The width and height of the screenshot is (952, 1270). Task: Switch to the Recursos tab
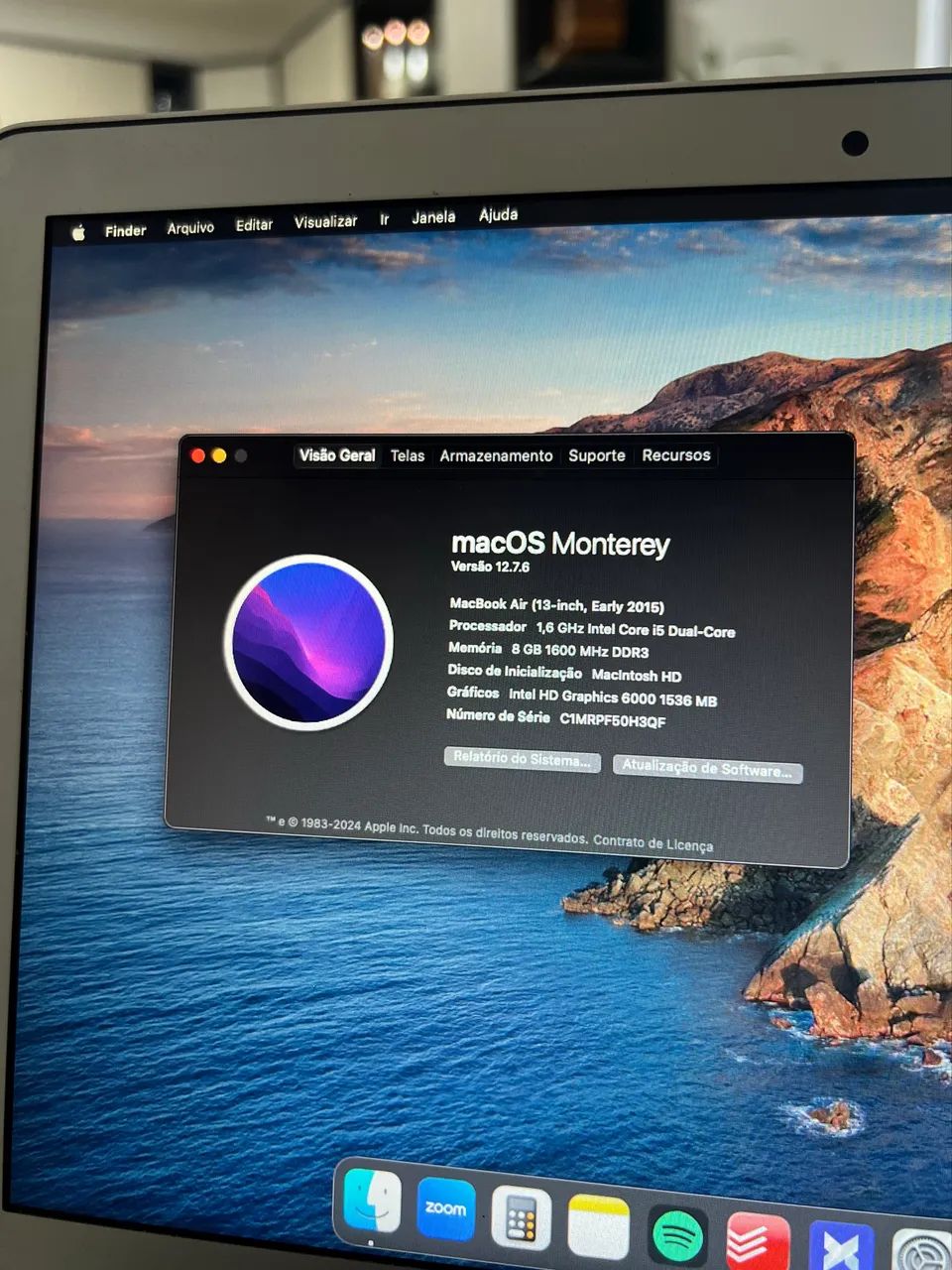[x=676, y=455]
